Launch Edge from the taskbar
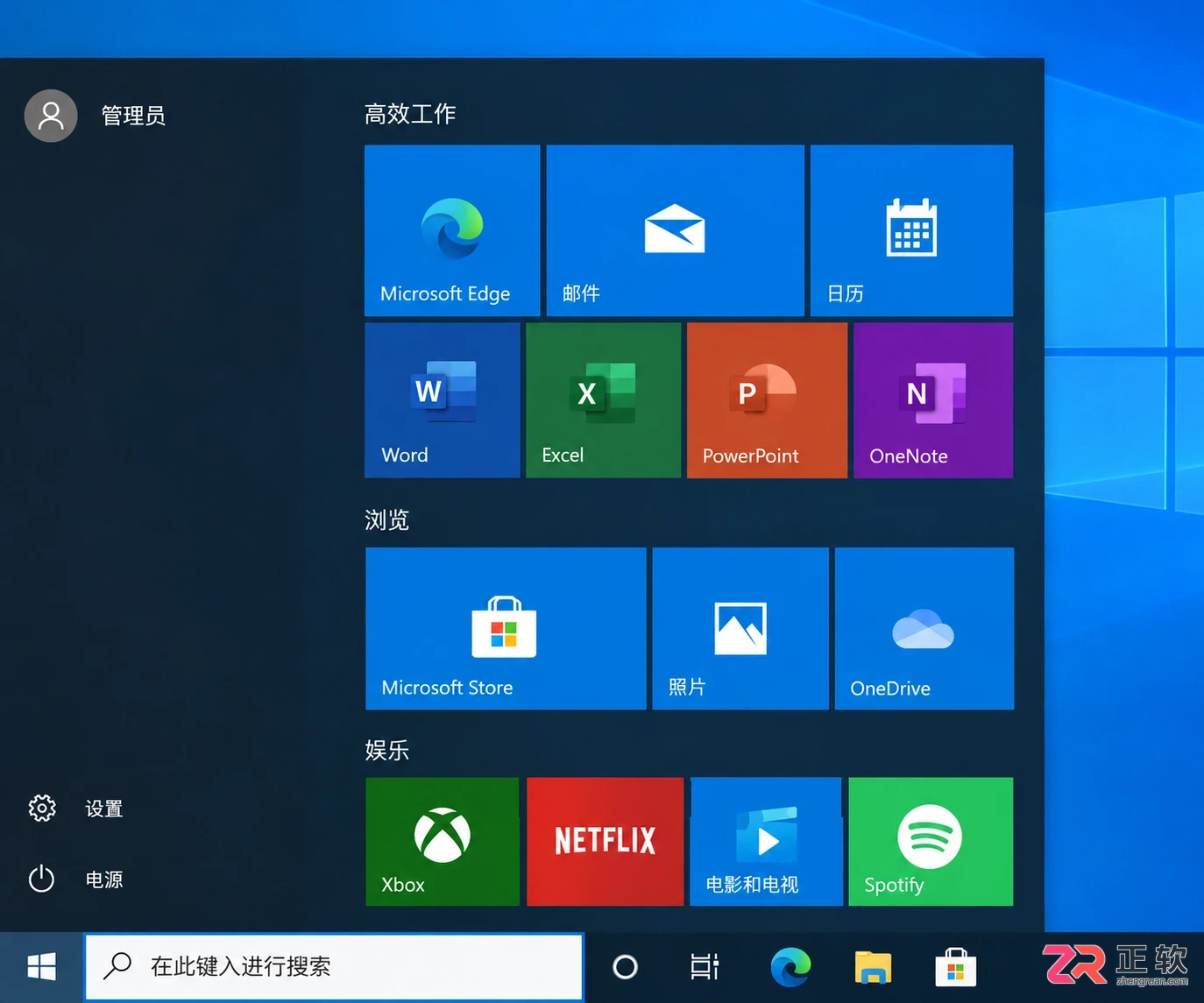 pyautogui.click(x=790, y=967)
